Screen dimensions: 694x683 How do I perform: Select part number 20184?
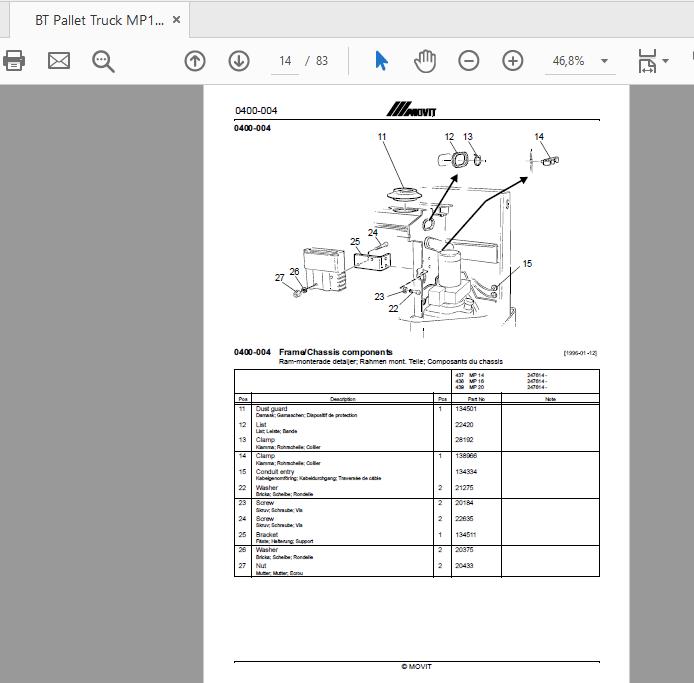[464, 502]
